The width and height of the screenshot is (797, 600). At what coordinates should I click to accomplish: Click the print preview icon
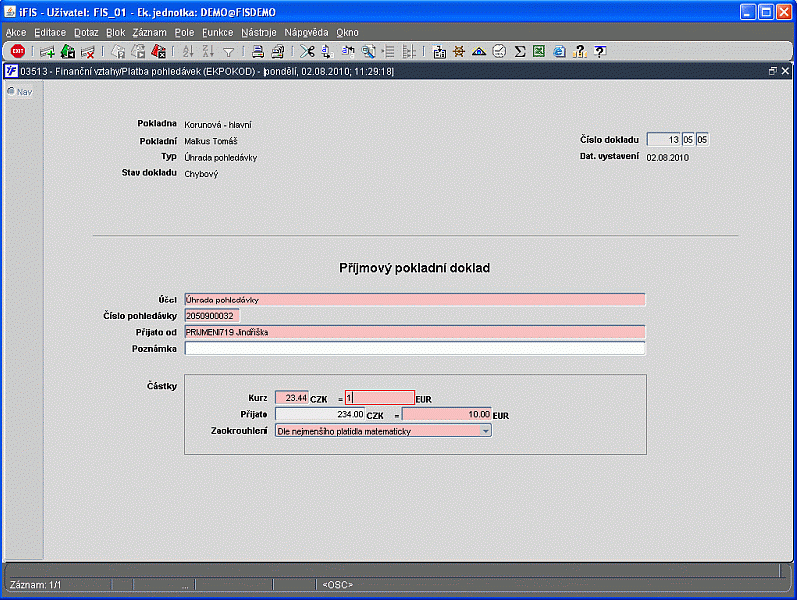coord(278,51)
